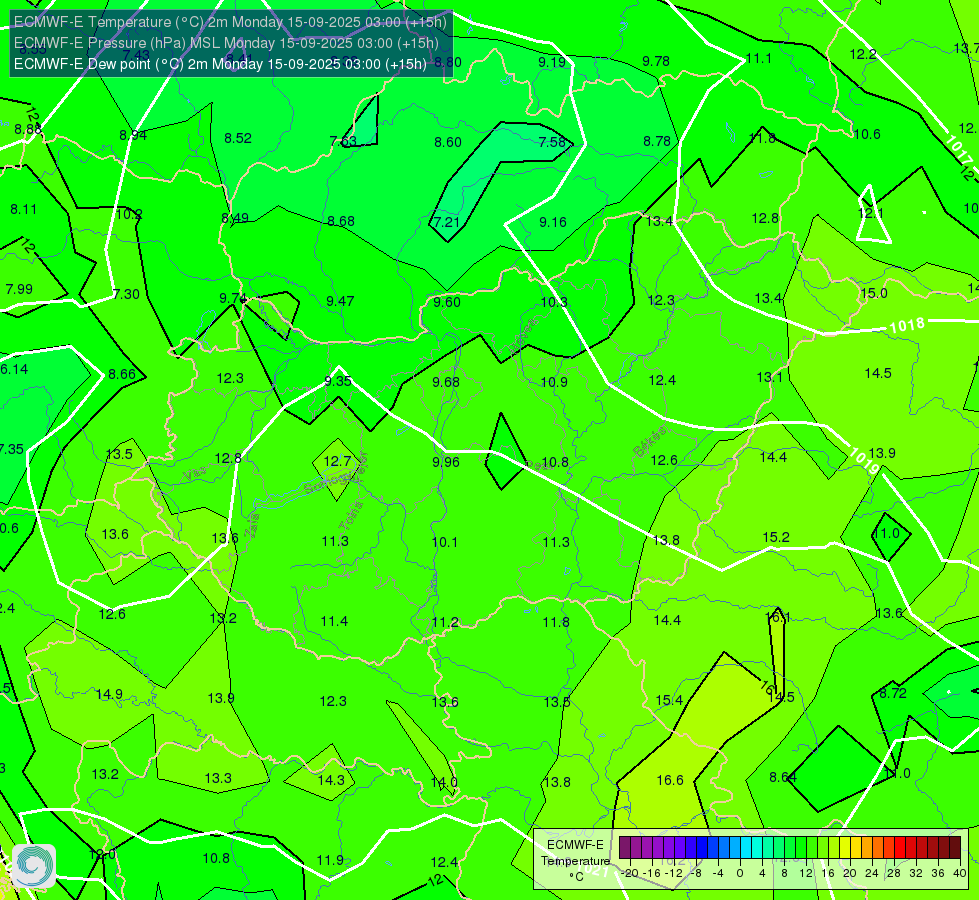Click the 7.30 temperature value
The width and height of the screenshot is (979, 900).
coord(126,294)
